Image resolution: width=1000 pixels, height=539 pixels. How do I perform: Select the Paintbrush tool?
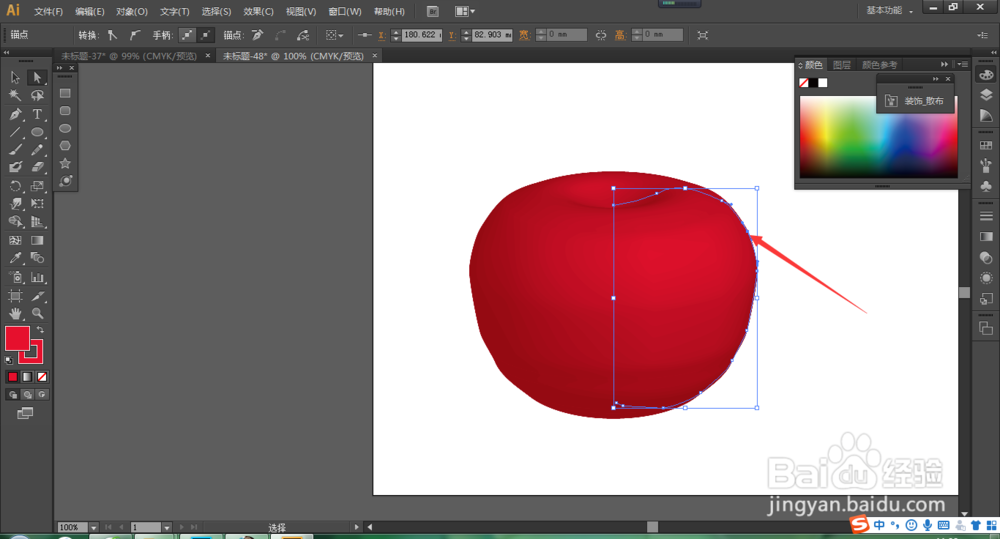click(x=15, y=150)
